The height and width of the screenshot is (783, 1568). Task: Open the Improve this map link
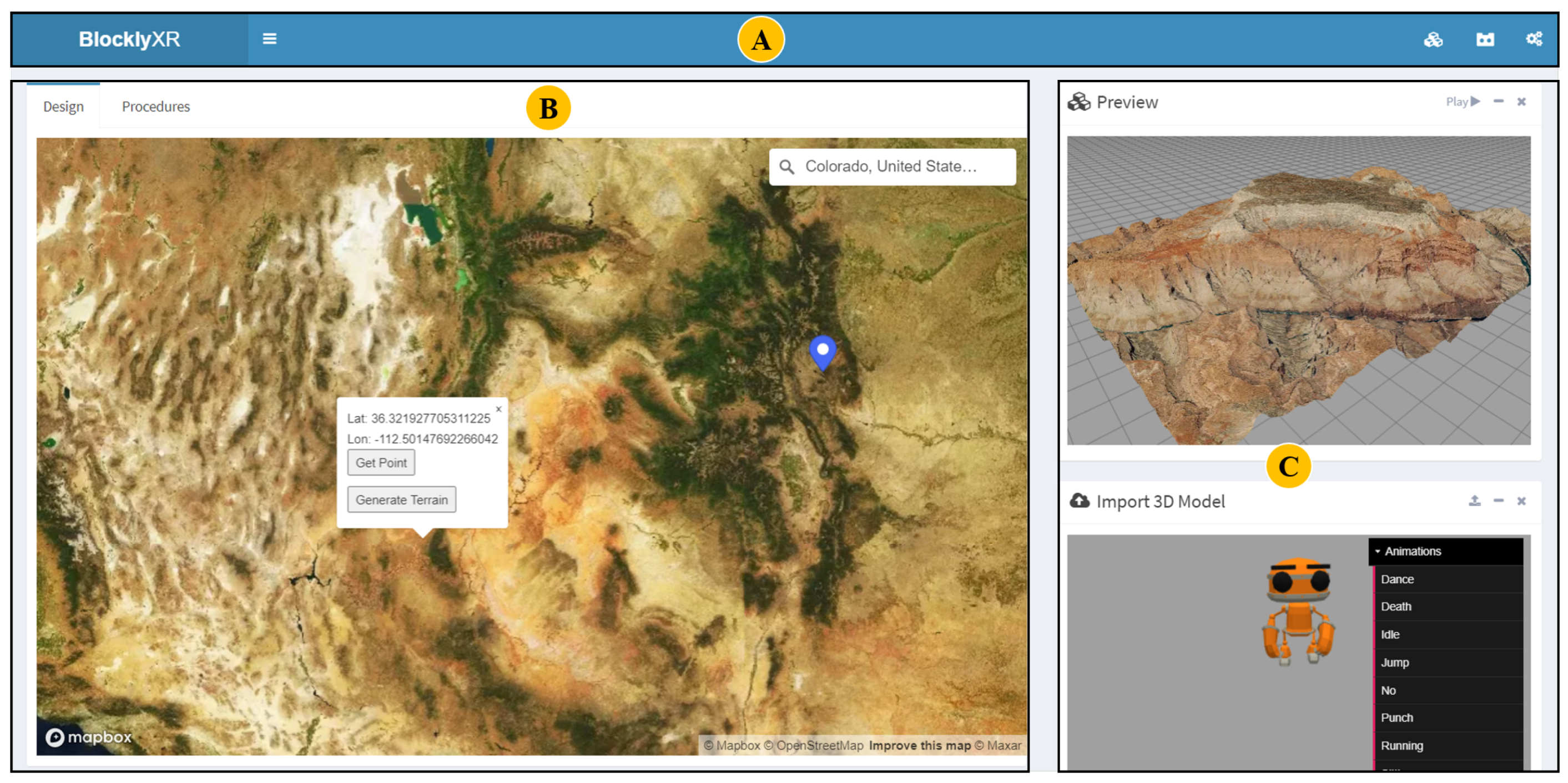pyautogui.click(x=919, y=745)
